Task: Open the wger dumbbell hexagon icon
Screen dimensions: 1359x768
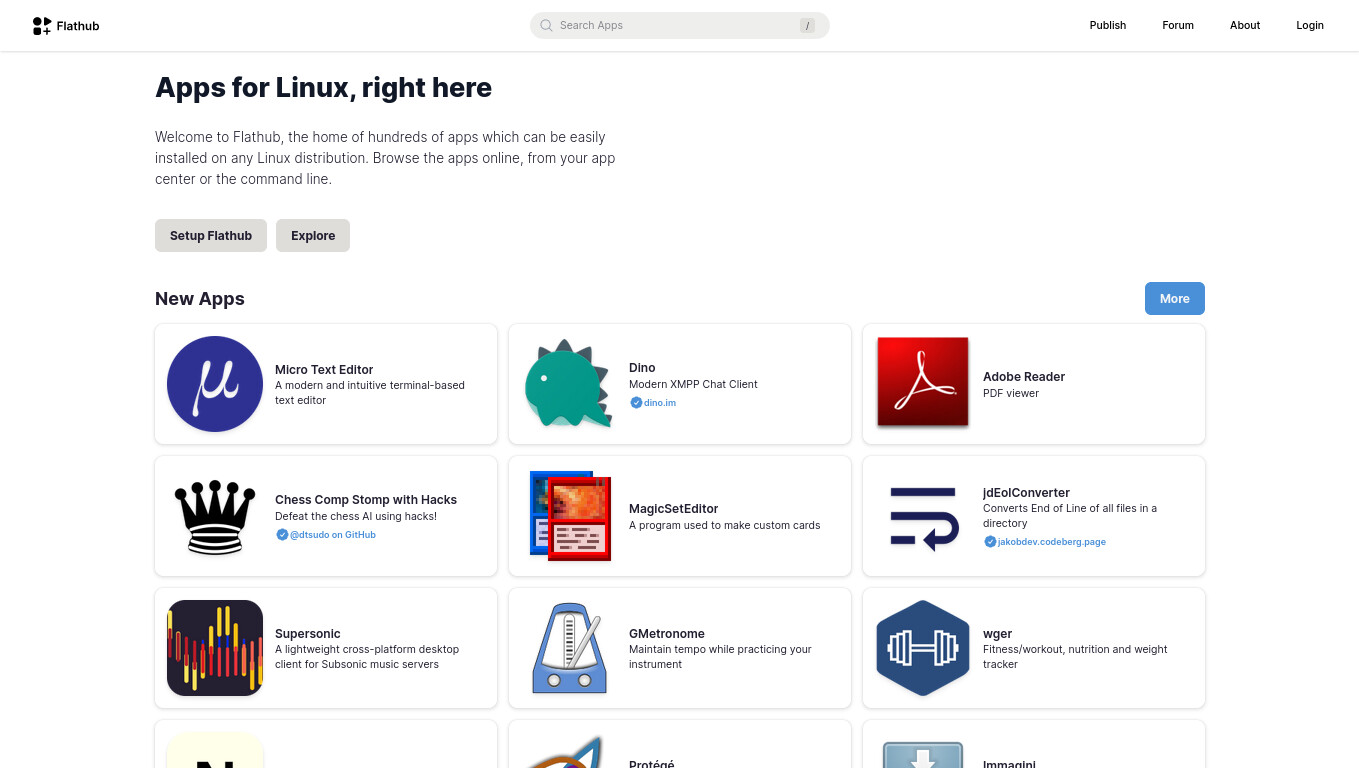Action: [923, 648]
